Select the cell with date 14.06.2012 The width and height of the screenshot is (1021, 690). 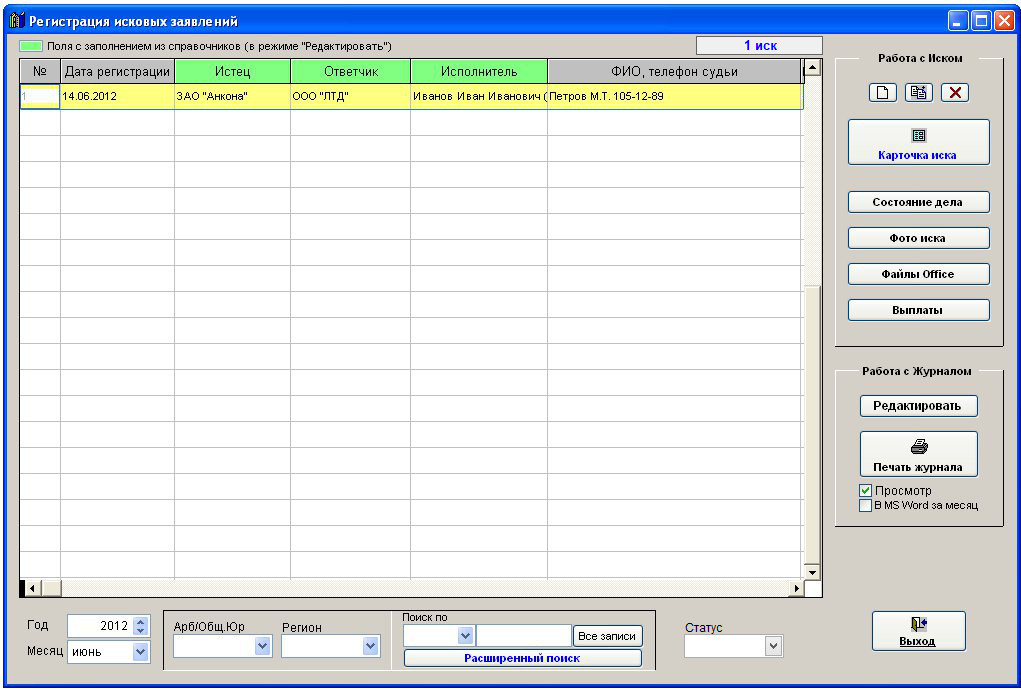(x=117, y=96)
